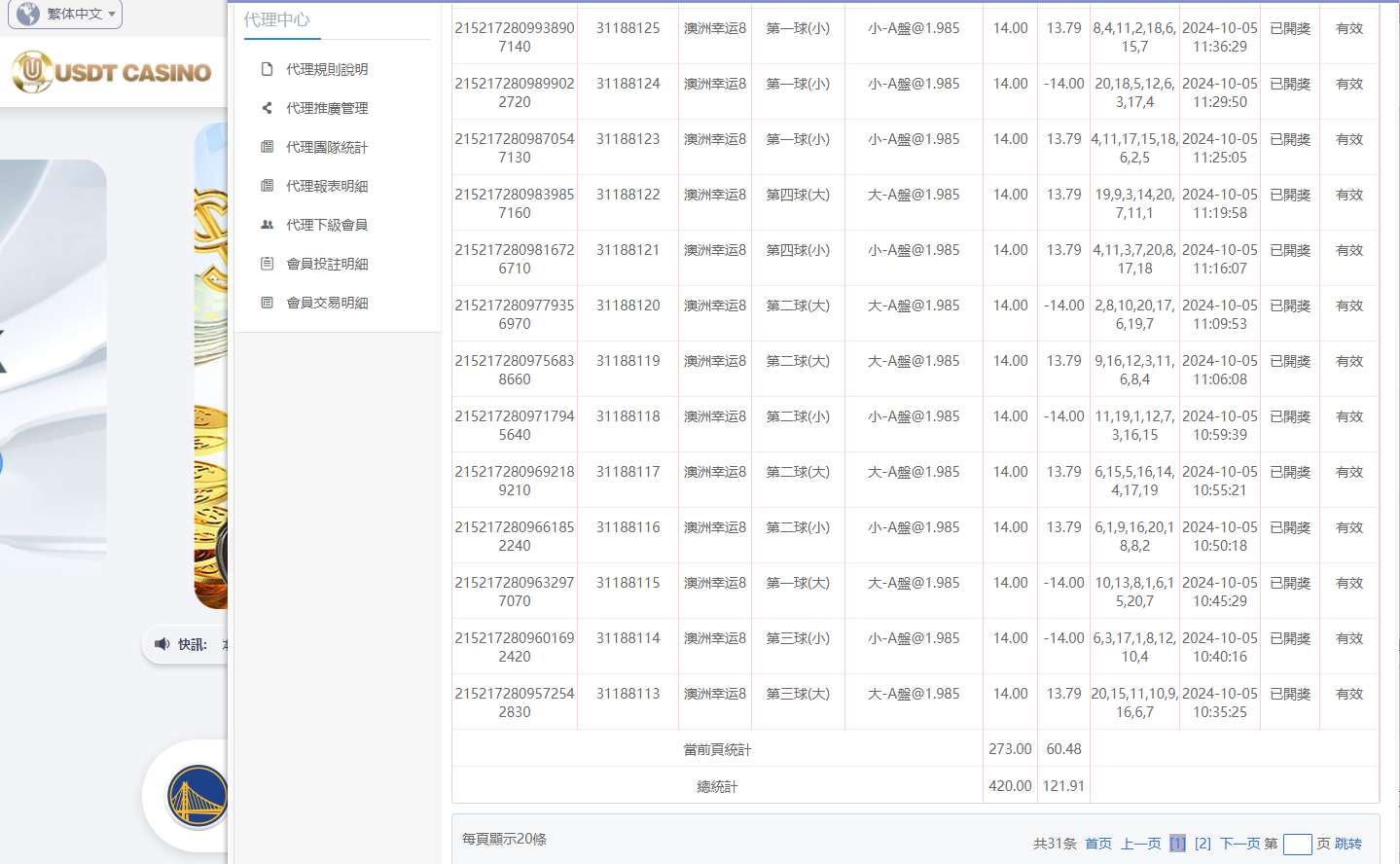Click the speaker announcement icon

[x=162, y=644]
